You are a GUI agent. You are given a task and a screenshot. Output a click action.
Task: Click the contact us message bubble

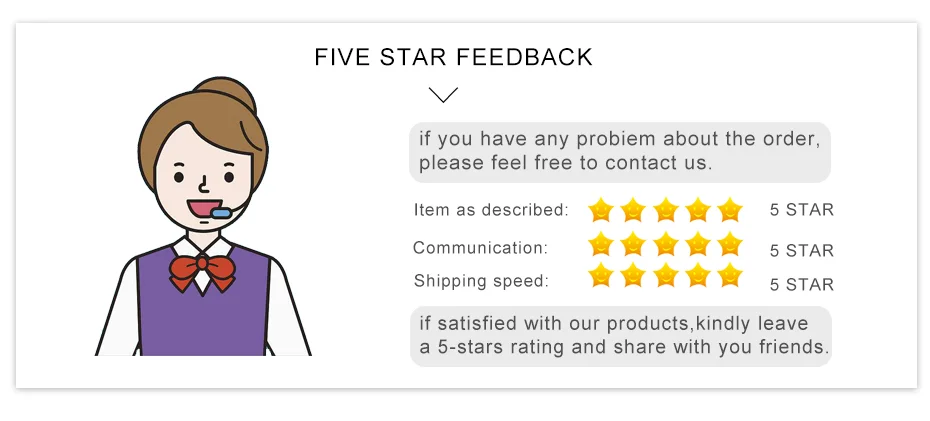(620, 152)
